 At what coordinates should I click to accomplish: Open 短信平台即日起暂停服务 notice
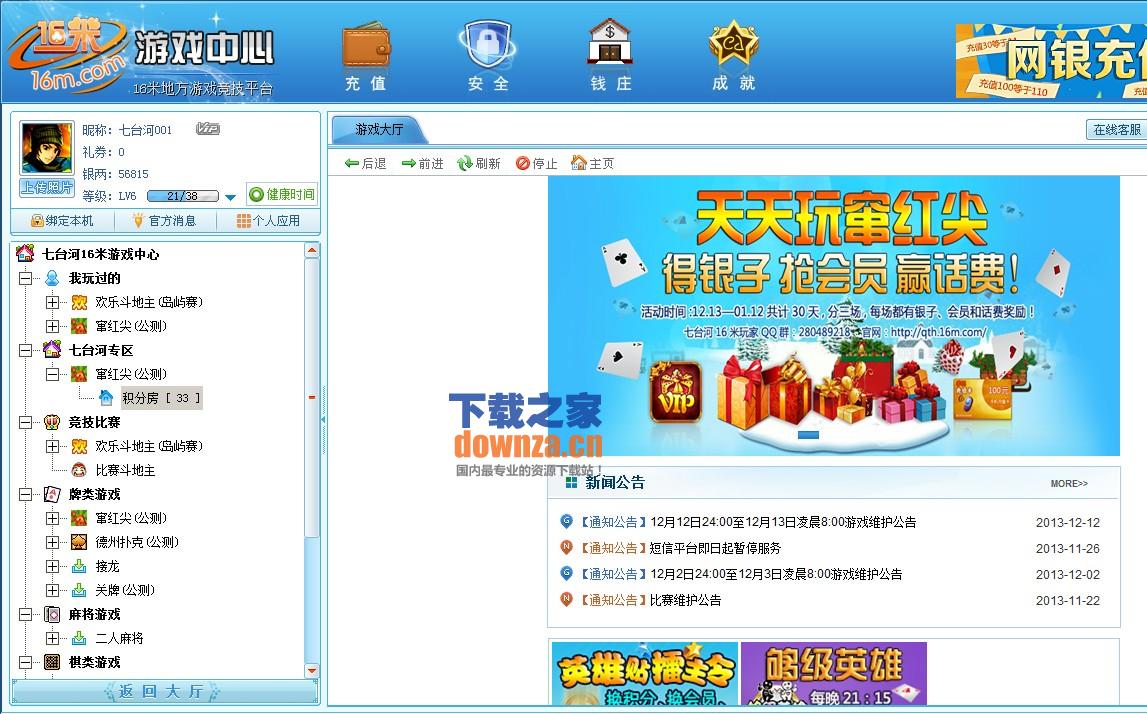tap(715, 549)
